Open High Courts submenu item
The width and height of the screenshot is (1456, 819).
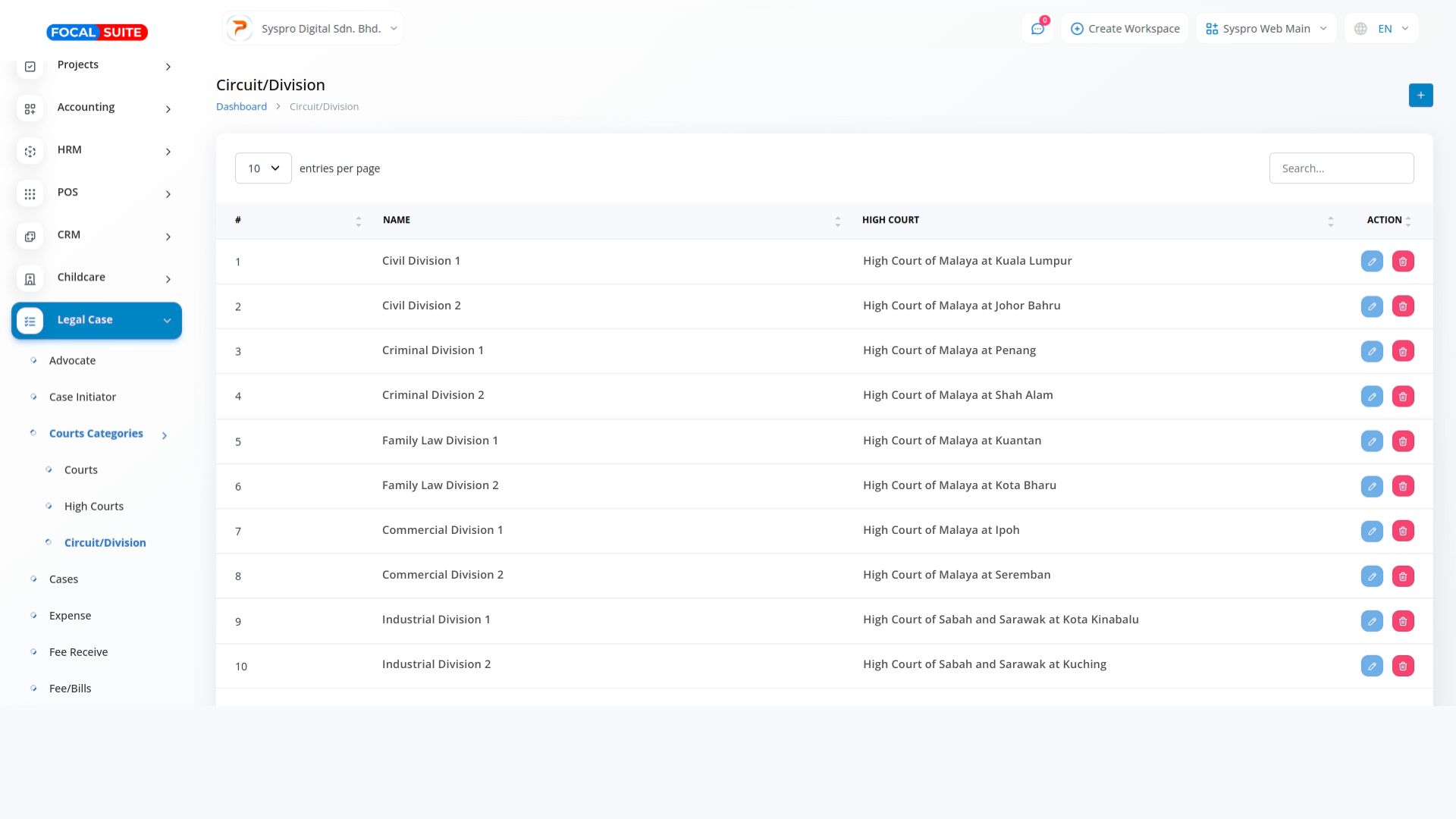(93, 507)
